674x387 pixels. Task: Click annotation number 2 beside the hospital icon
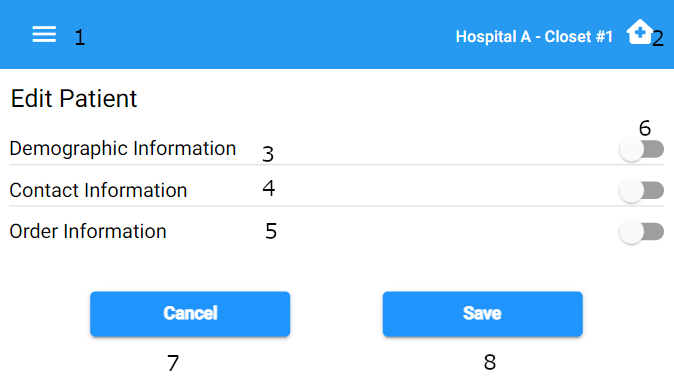coord(658,39)
